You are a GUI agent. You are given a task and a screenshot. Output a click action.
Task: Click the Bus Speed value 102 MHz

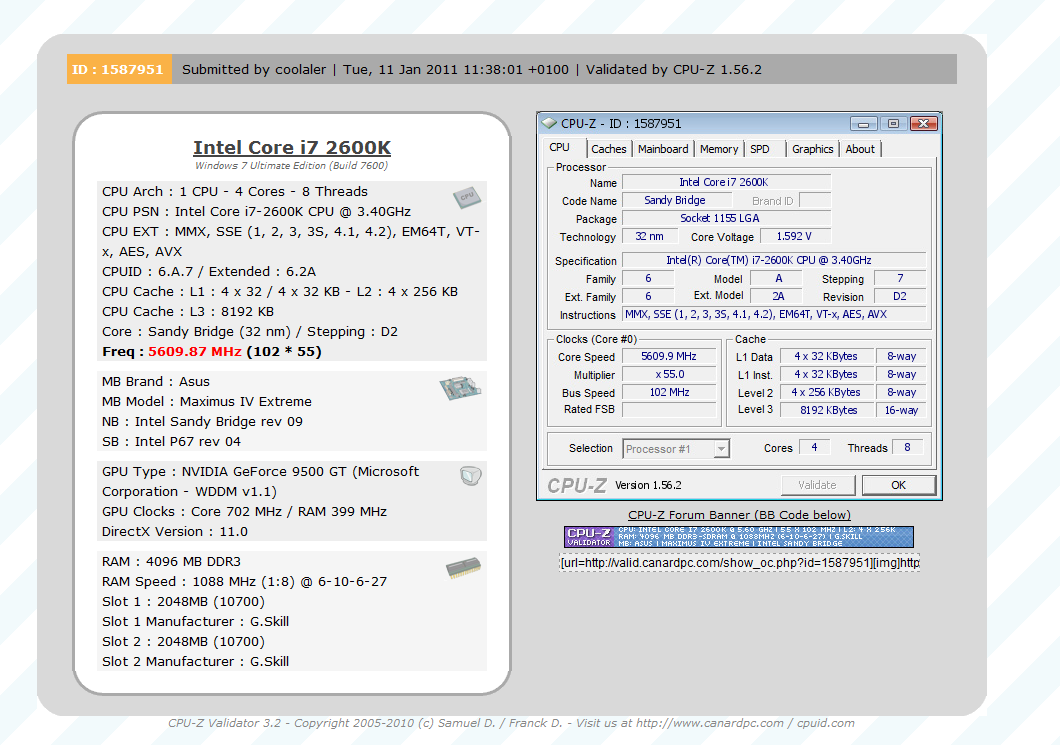point(669,392)
